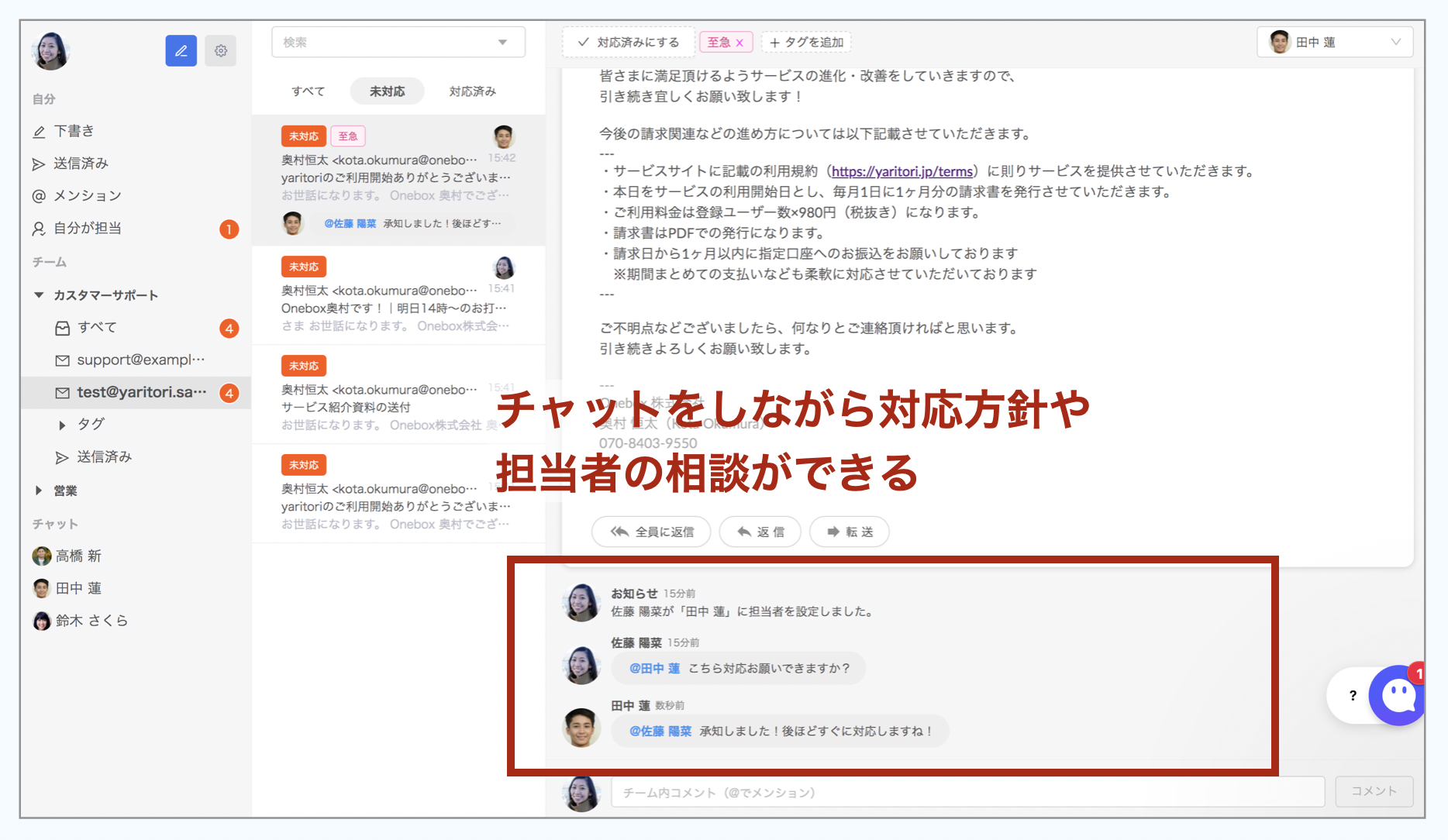
Task: Click the 全員に返信 reply-all button
Action: [651, 532]
